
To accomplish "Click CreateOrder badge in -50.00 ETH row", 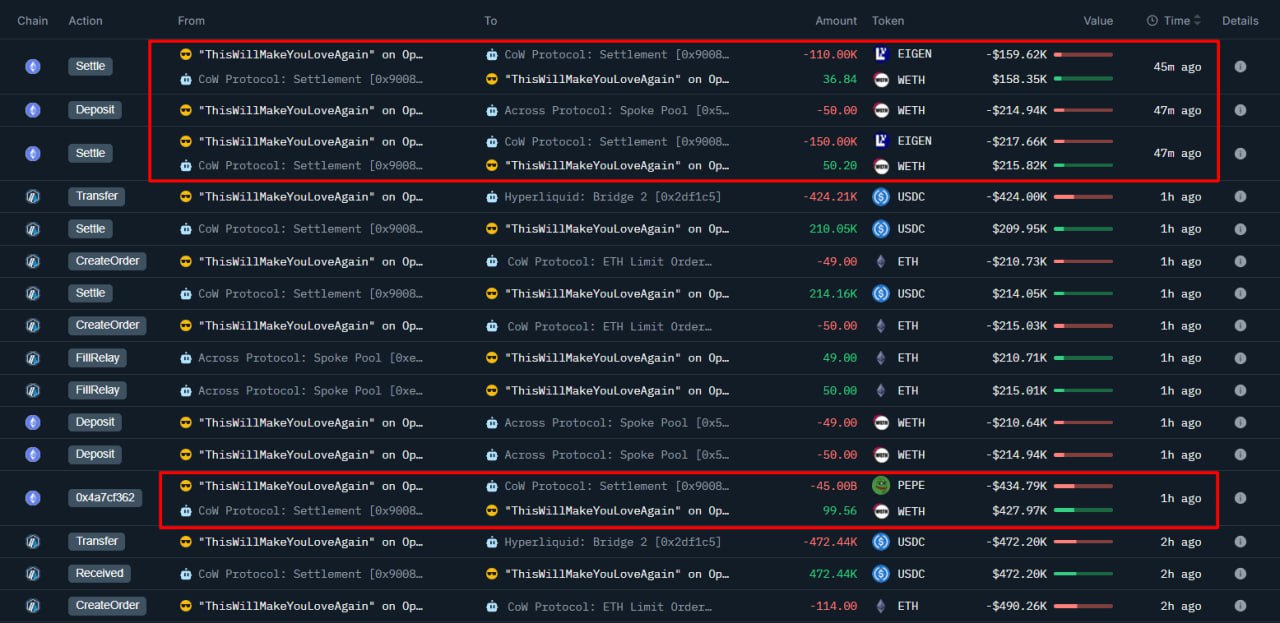I will pyautogui.click(x=107, y=326).
